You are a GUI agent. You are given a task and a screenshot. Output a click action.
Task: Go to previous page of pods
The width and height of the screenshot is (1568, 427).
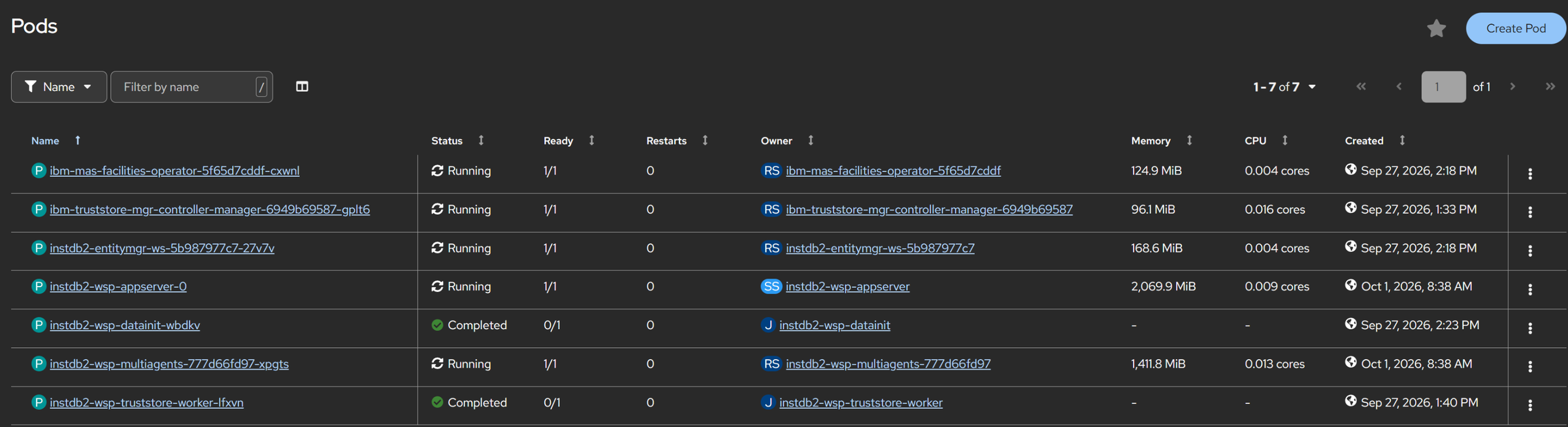tap(1399, 86)
